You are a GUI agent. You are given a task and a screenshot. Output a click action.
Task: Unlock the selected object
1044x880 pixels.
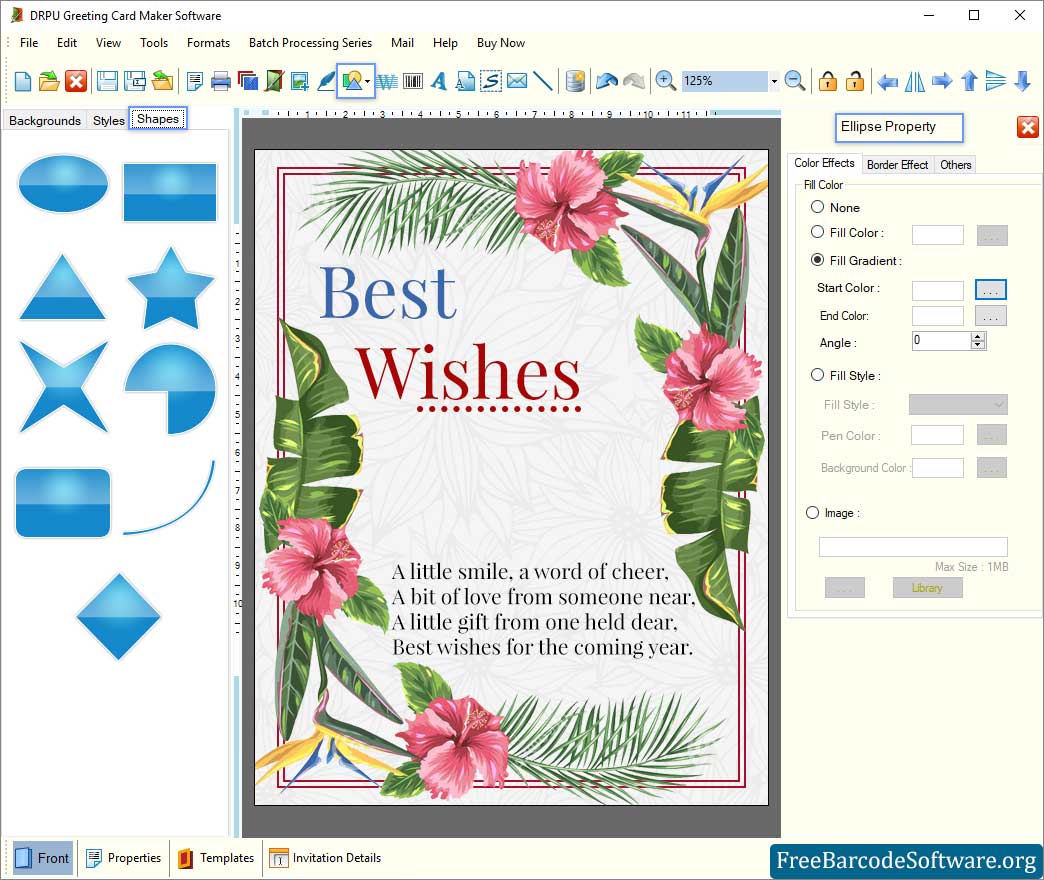pos(854,81)
